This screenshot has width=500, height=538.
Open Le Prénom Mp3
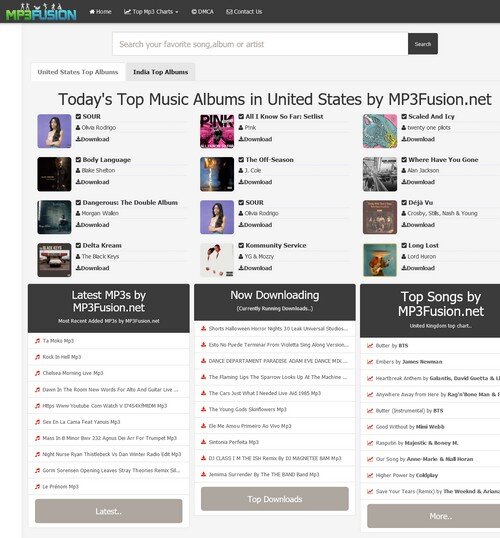coord(61,487)
